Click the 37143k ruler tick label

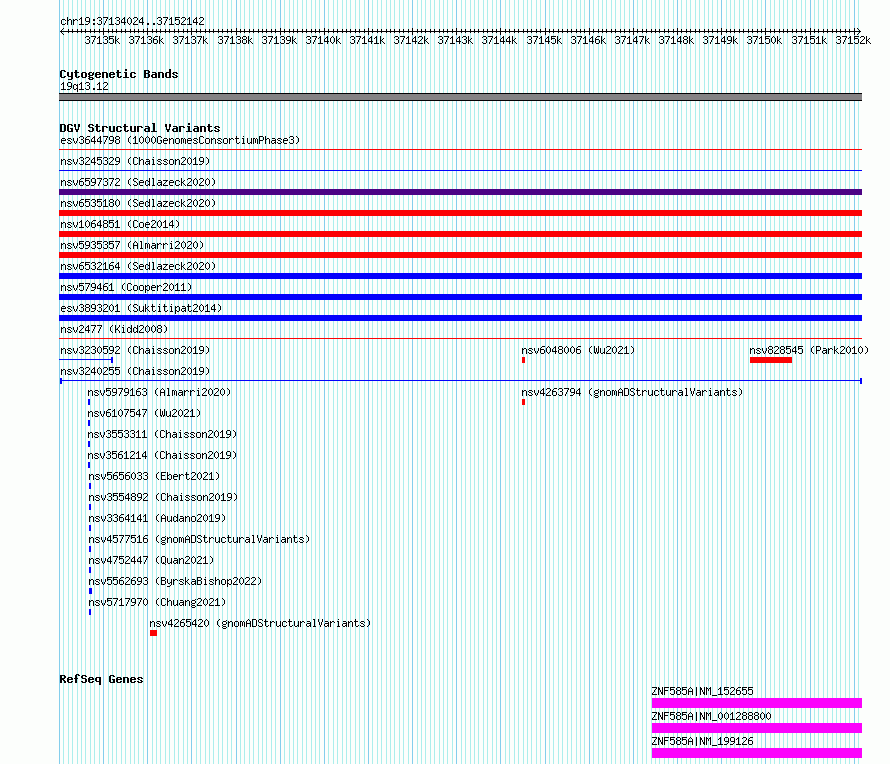pyautogui.click(x=455, y=40)
